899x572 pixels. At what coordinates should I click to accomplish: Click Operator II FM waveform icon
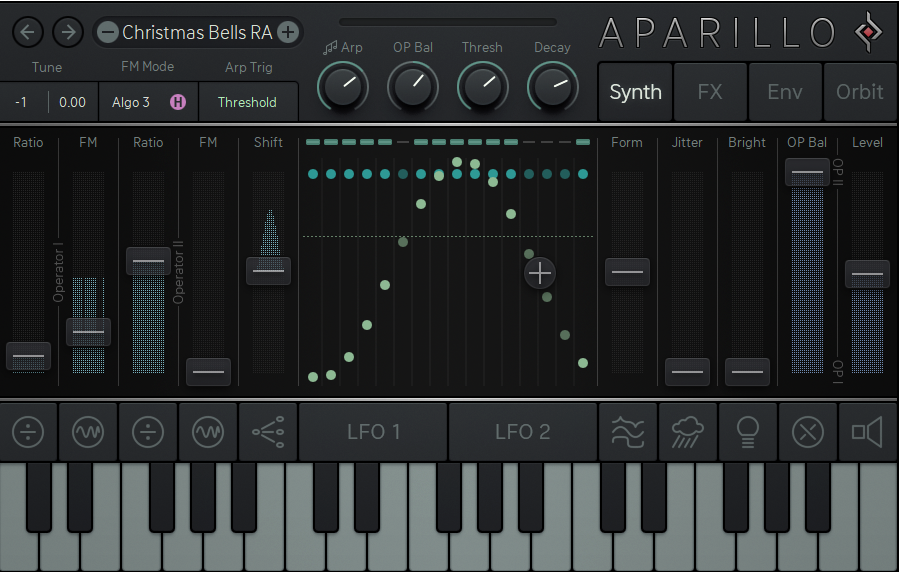tap(208, 432)
